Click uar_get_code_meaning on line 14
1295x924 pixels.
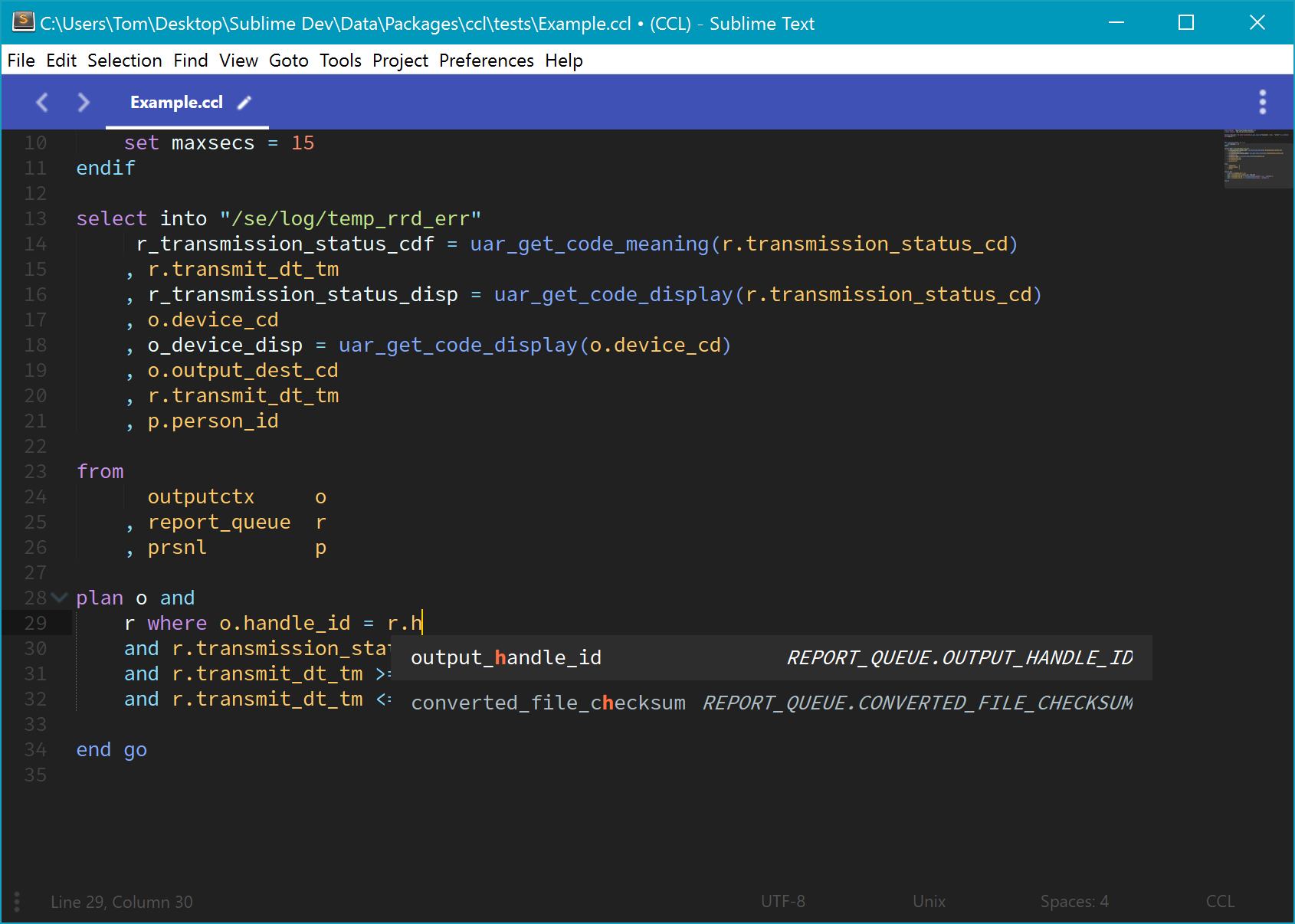[590, 244]
